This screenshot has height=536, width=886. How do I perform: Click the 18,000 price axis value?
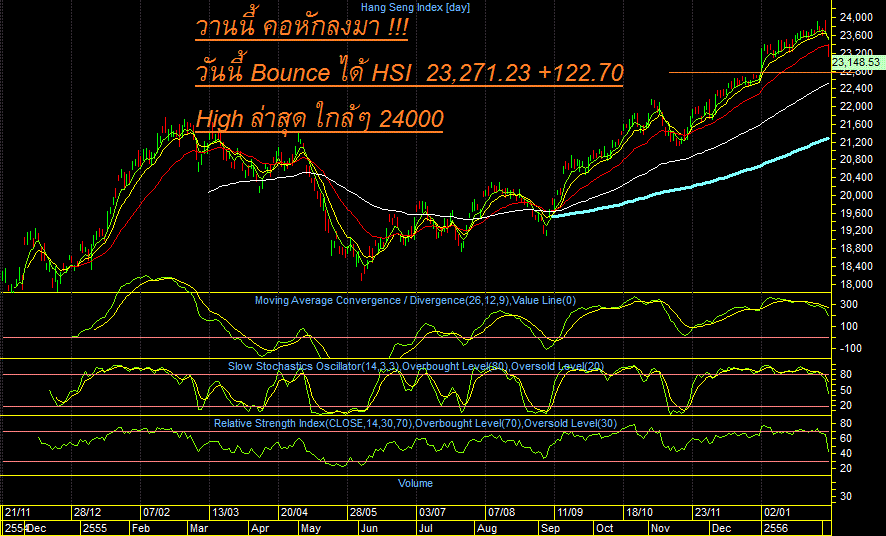click(x=856, y=284)
